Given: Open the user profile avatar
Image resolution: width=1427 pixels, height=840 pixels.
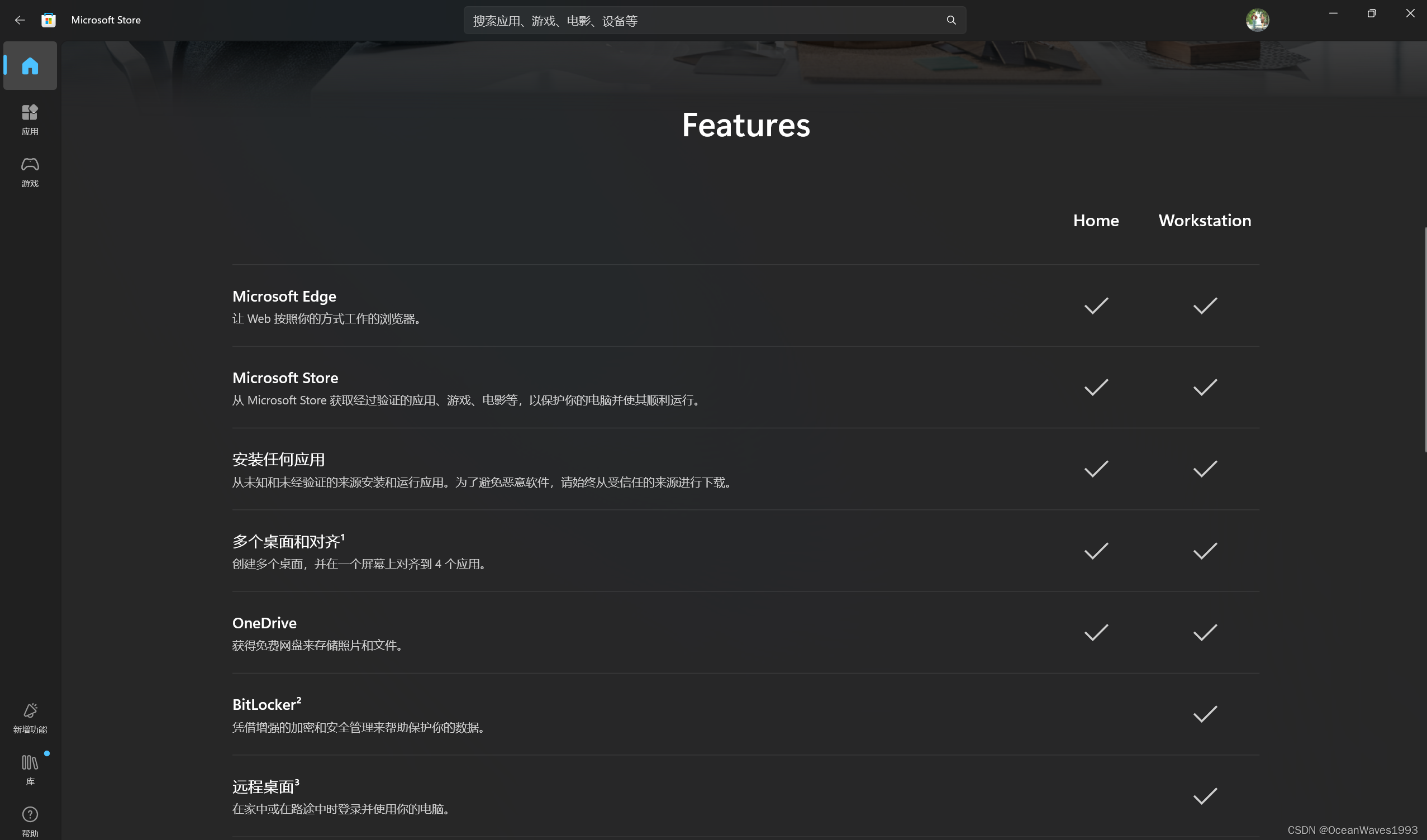Looking at the screenshot, I should [x=1257, y=20].
